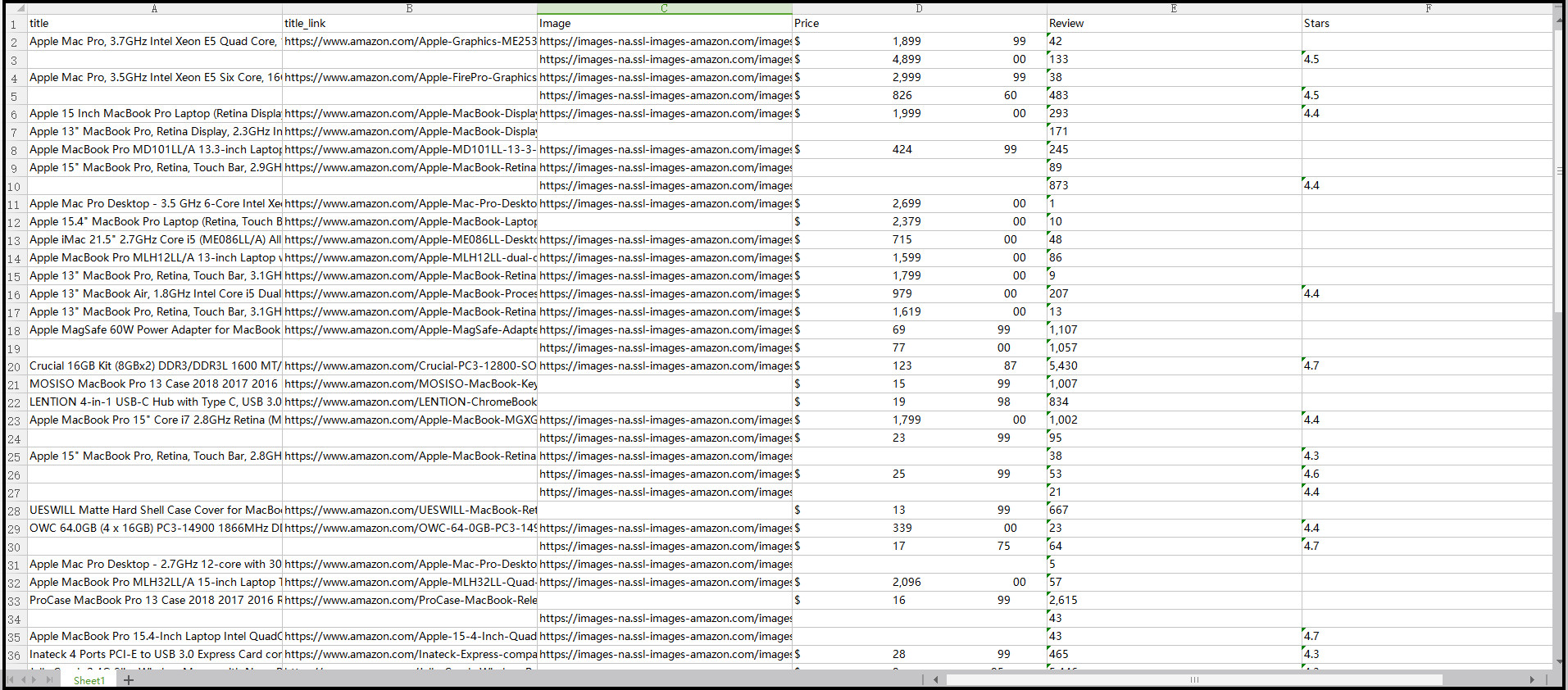
Task: Switch to the Sheet1 tab
Action: point(89,680)
